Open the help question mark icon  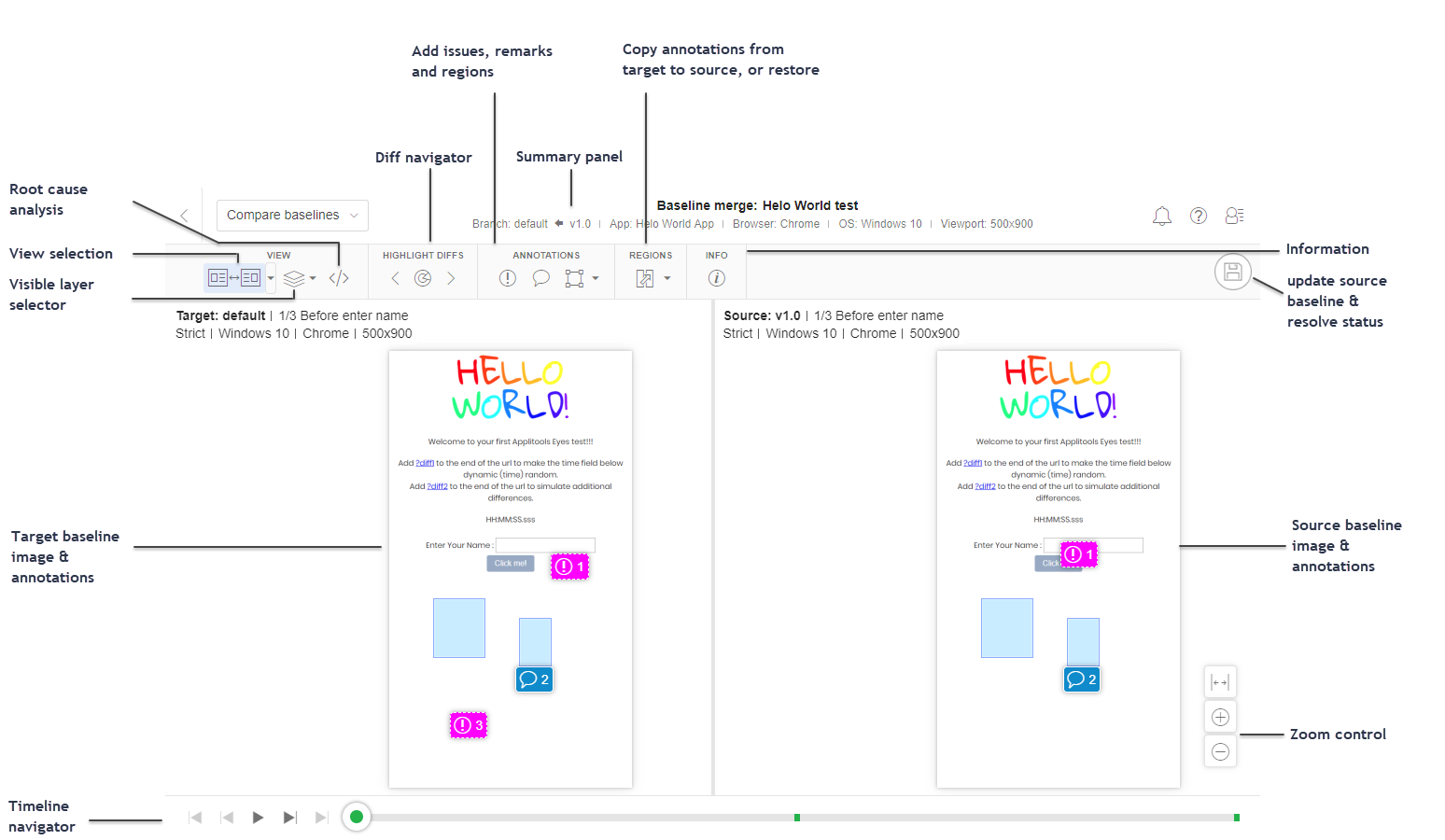[1199, 216]
